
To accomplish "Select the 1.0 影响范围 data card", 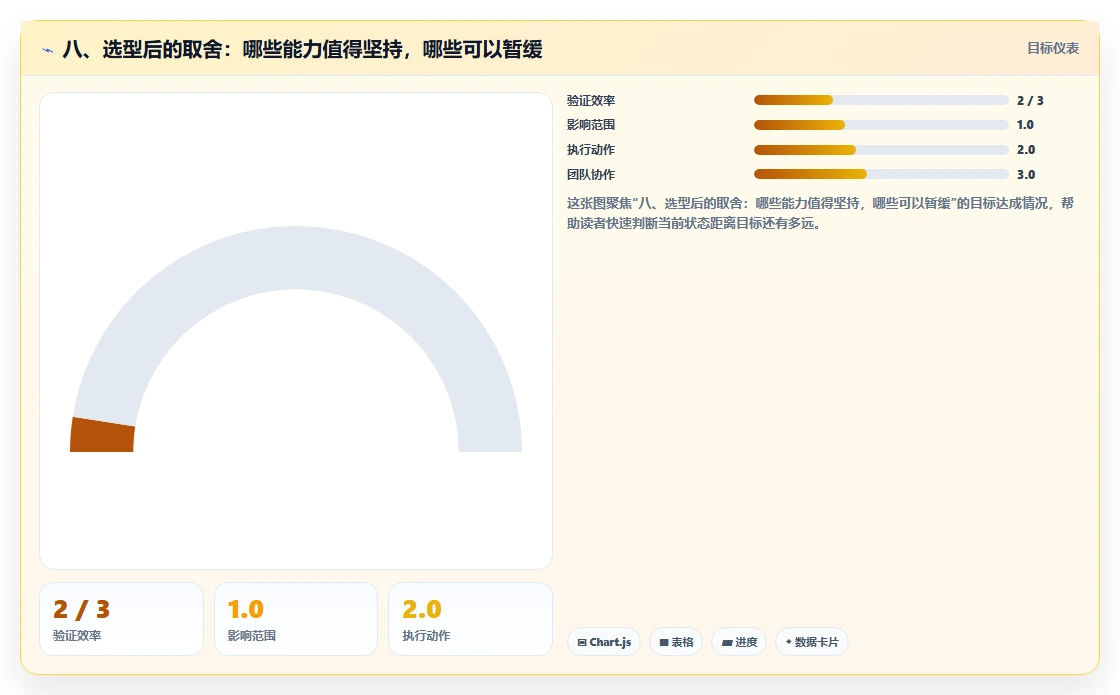I will click(x=296, y=619).
